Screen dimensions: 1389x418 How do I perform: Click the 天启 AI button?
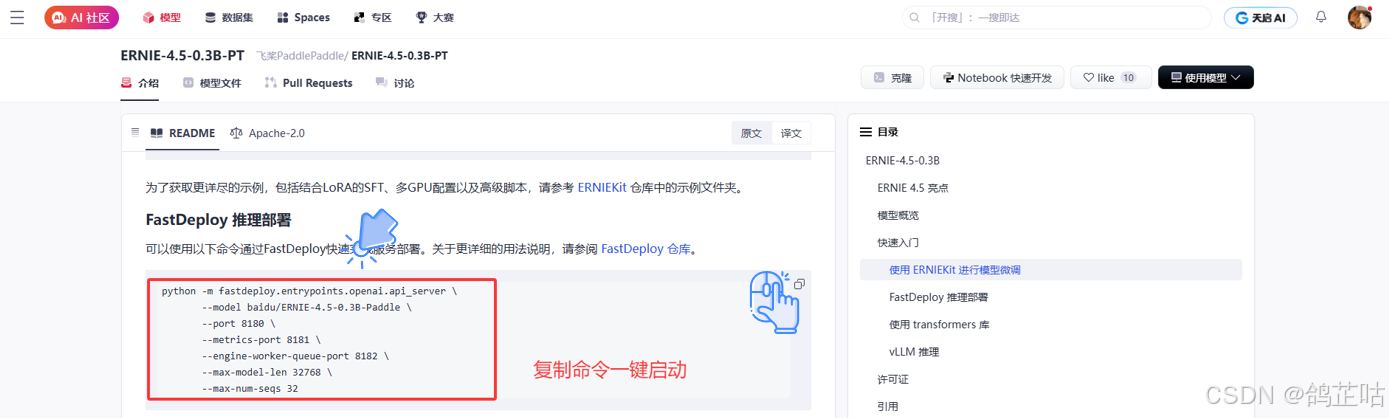(1260, 17)
